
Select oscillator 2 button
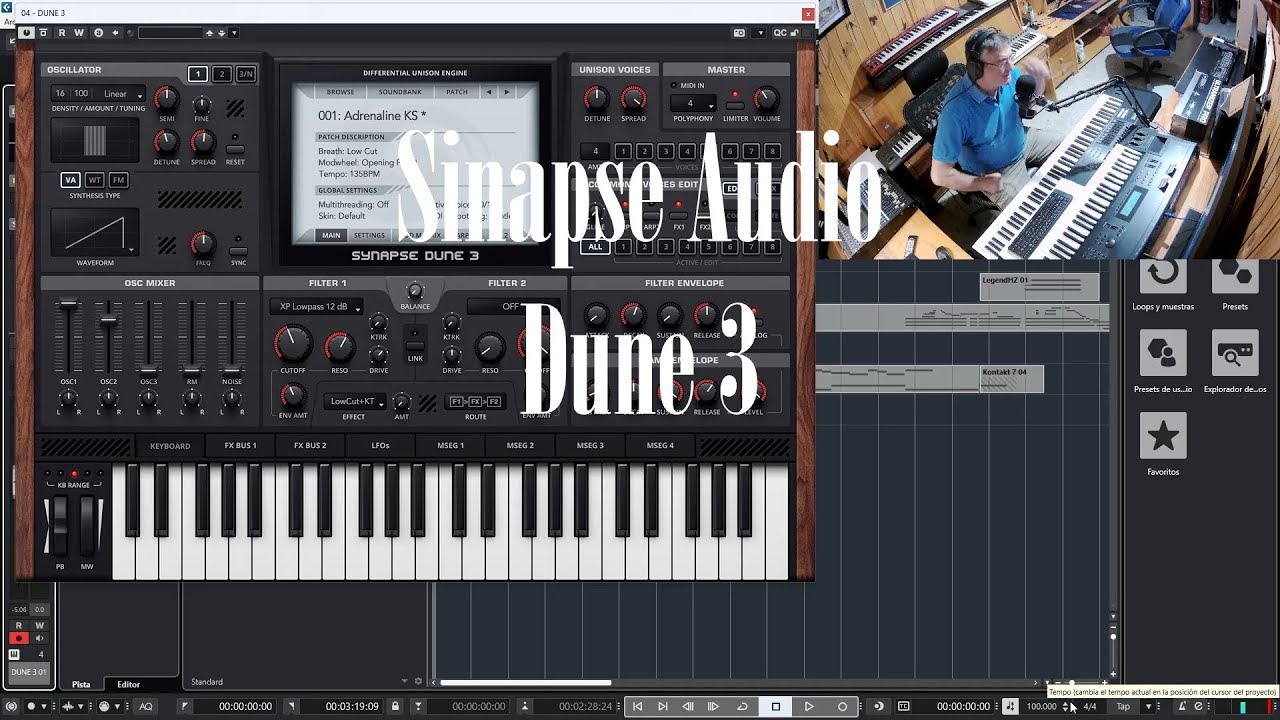click(221, 74)
